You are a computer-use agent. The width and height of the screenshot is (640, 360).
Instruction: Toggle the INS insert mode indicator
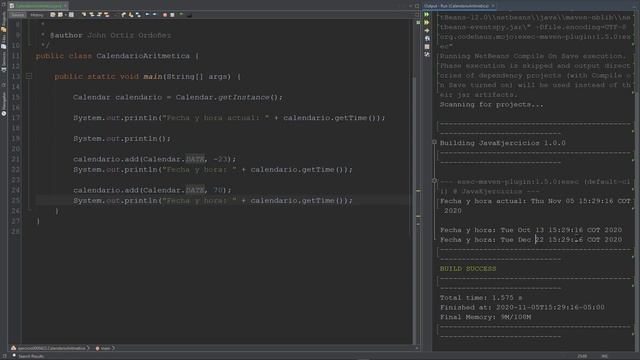pos(604,356)
